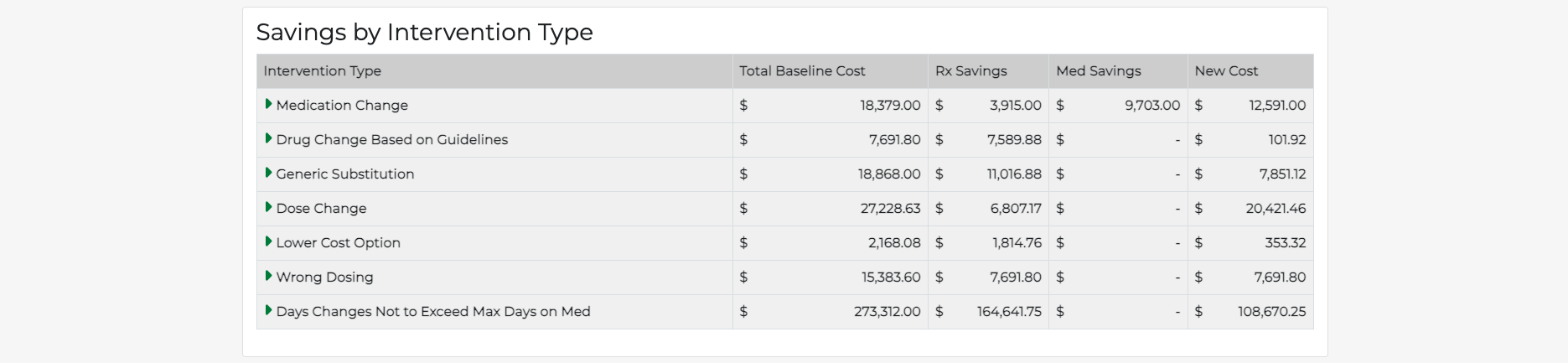Select the 9,703.00 Med Savings value
Viewport: 1568px width, 363px height.
point(1152,106)
